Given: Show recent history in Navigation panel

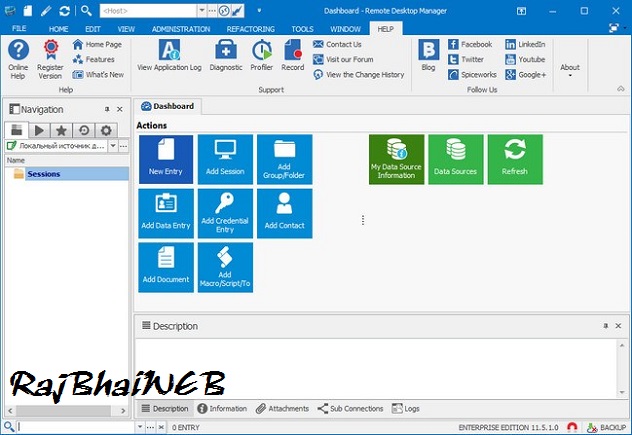Looking at the screenshot, I should tap(84, 130).
